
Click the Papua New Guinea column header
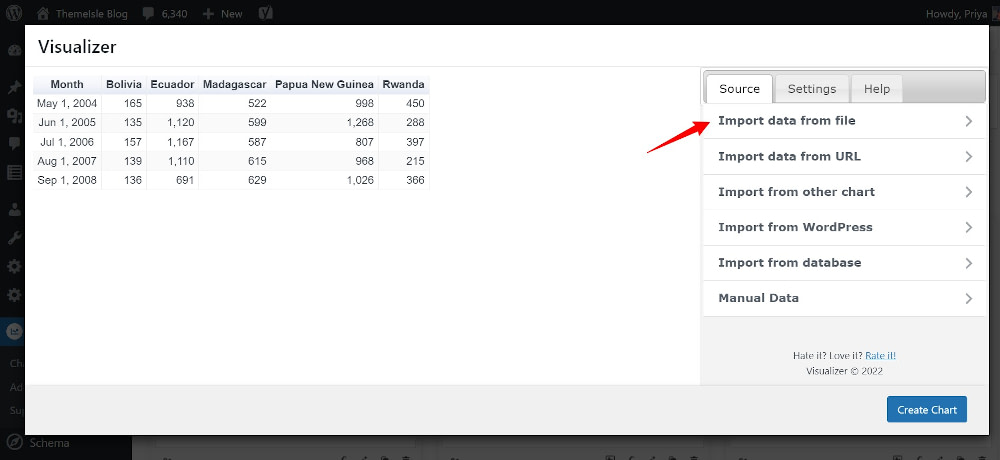(x=324, y=84)
